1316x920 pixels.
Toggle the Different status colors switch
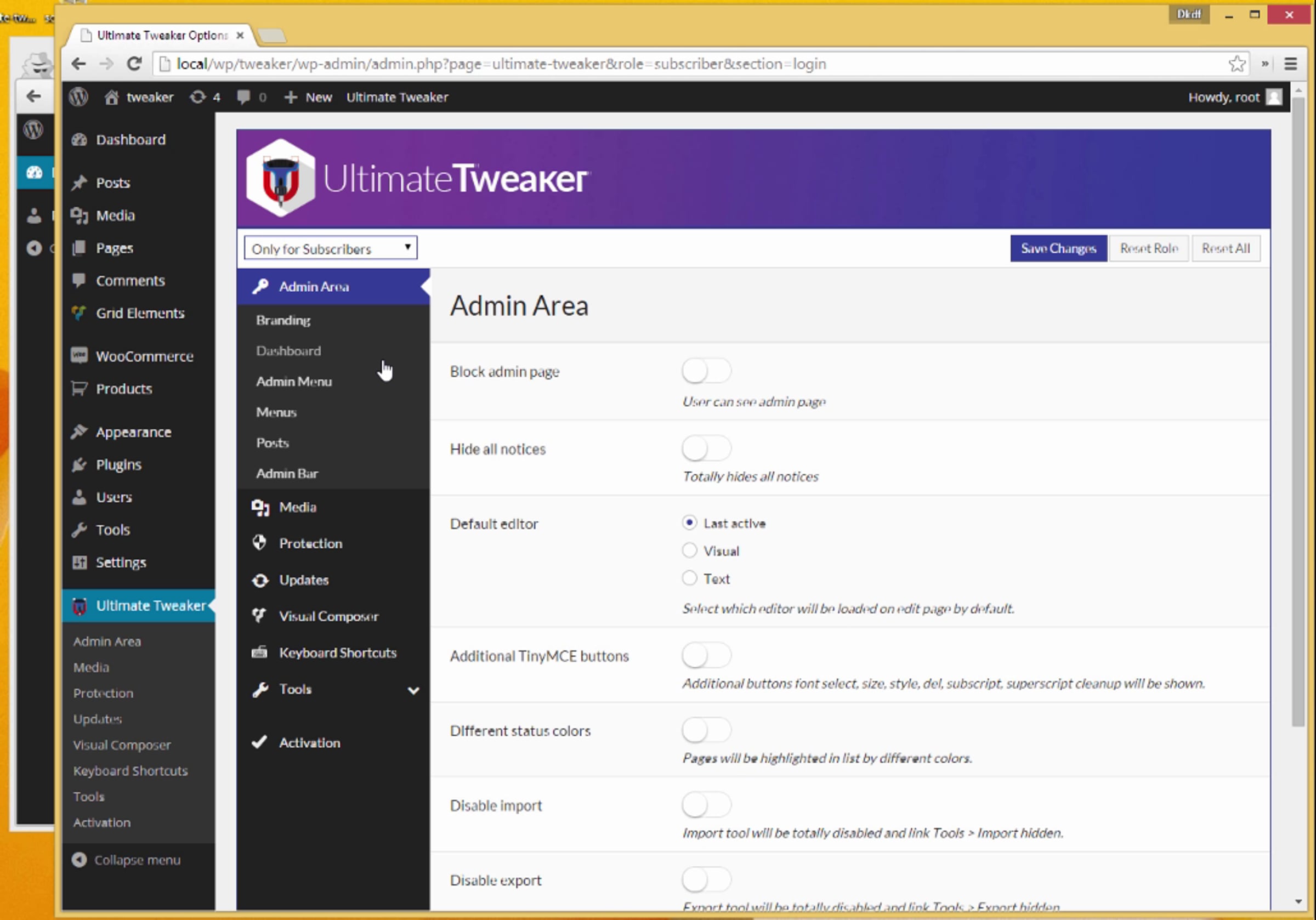[x=706, y=730]
